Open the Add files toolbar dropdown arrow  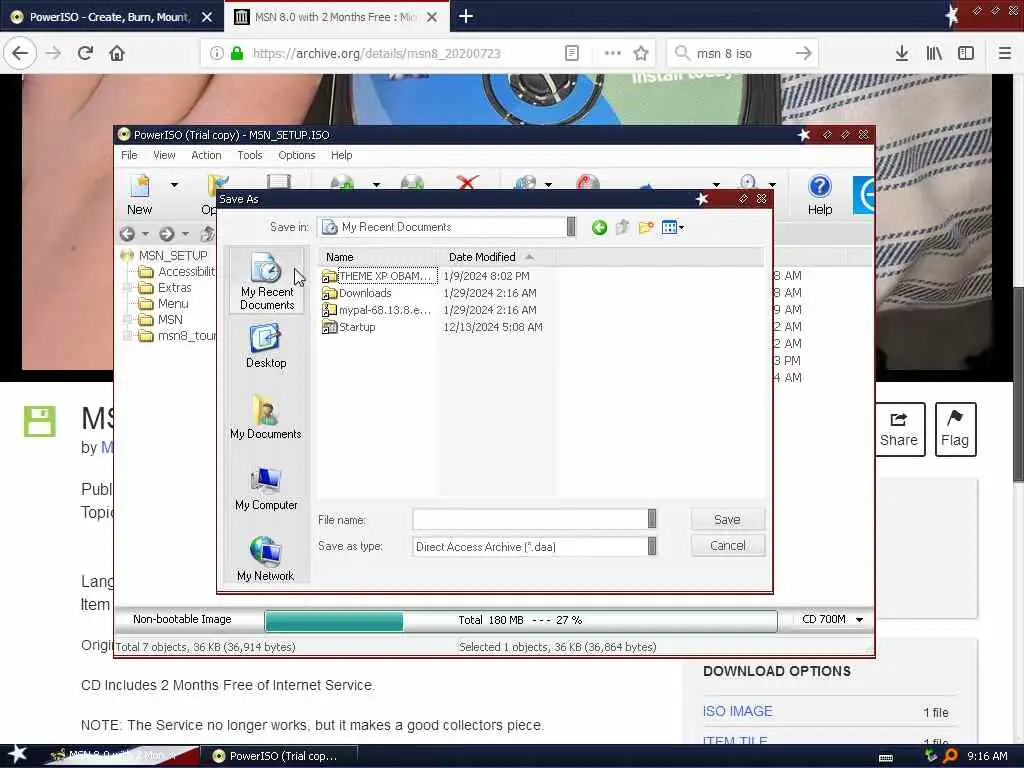tap(376, 185)
